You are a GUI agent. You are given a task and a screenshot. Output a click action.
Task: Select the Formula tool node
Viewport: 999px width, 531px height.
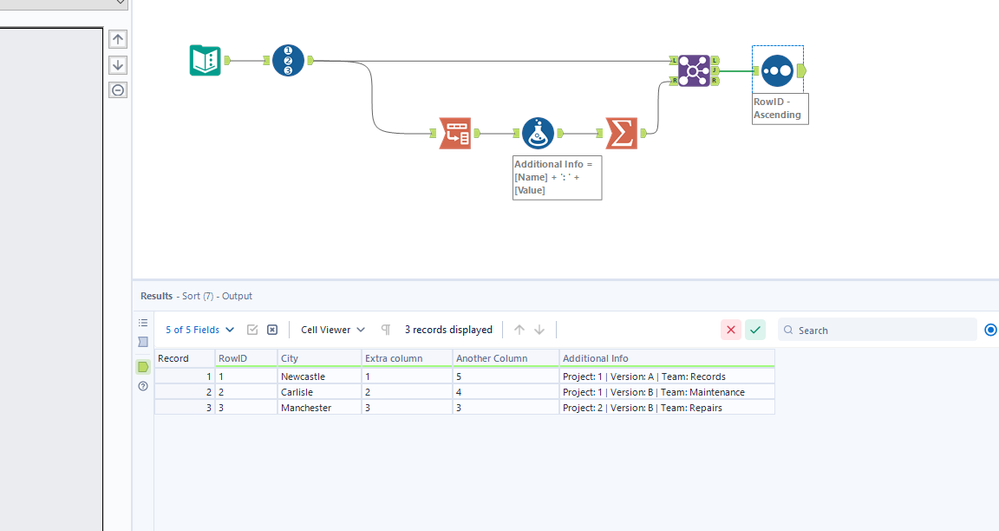[x=538, y=133]
